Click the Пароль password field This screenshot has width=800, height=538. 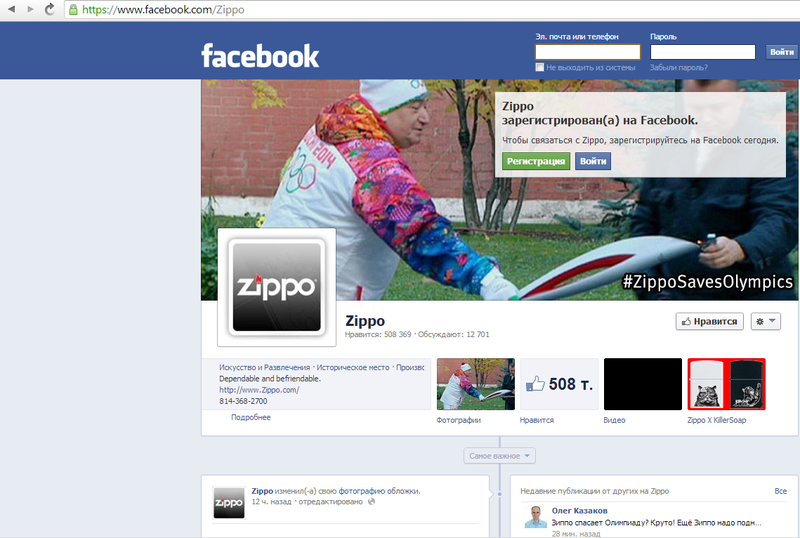(x=702, y=52)
